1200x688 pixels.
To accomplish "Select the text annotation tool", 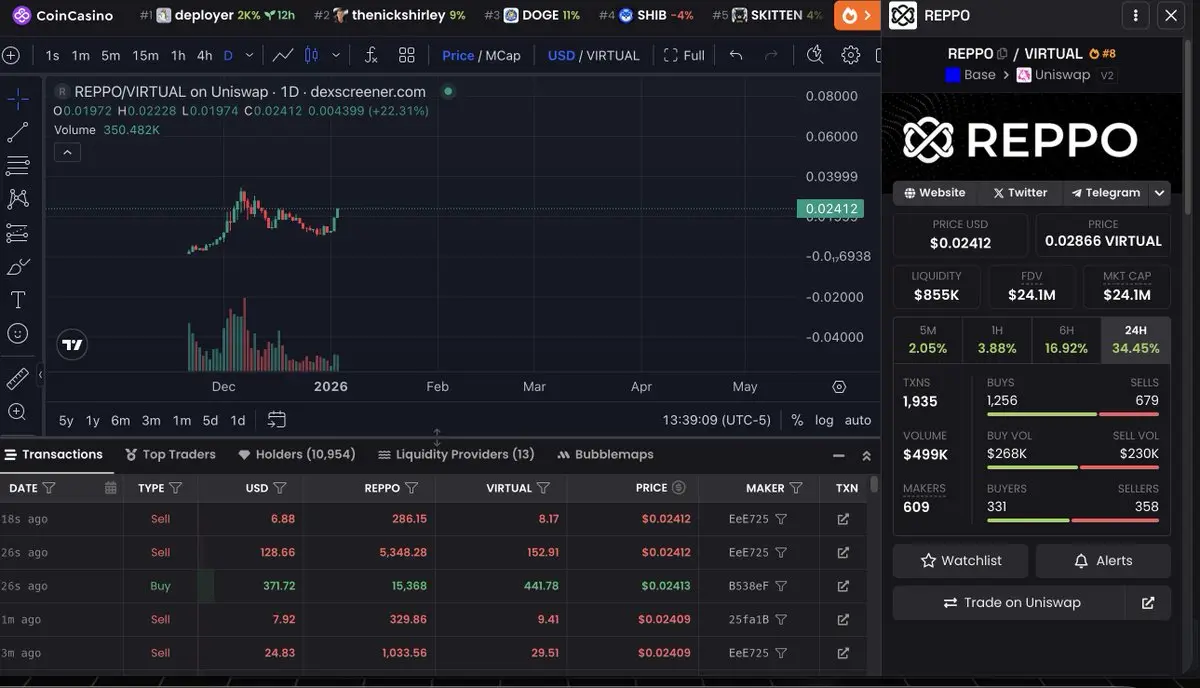I will click(x=18, y=300).
